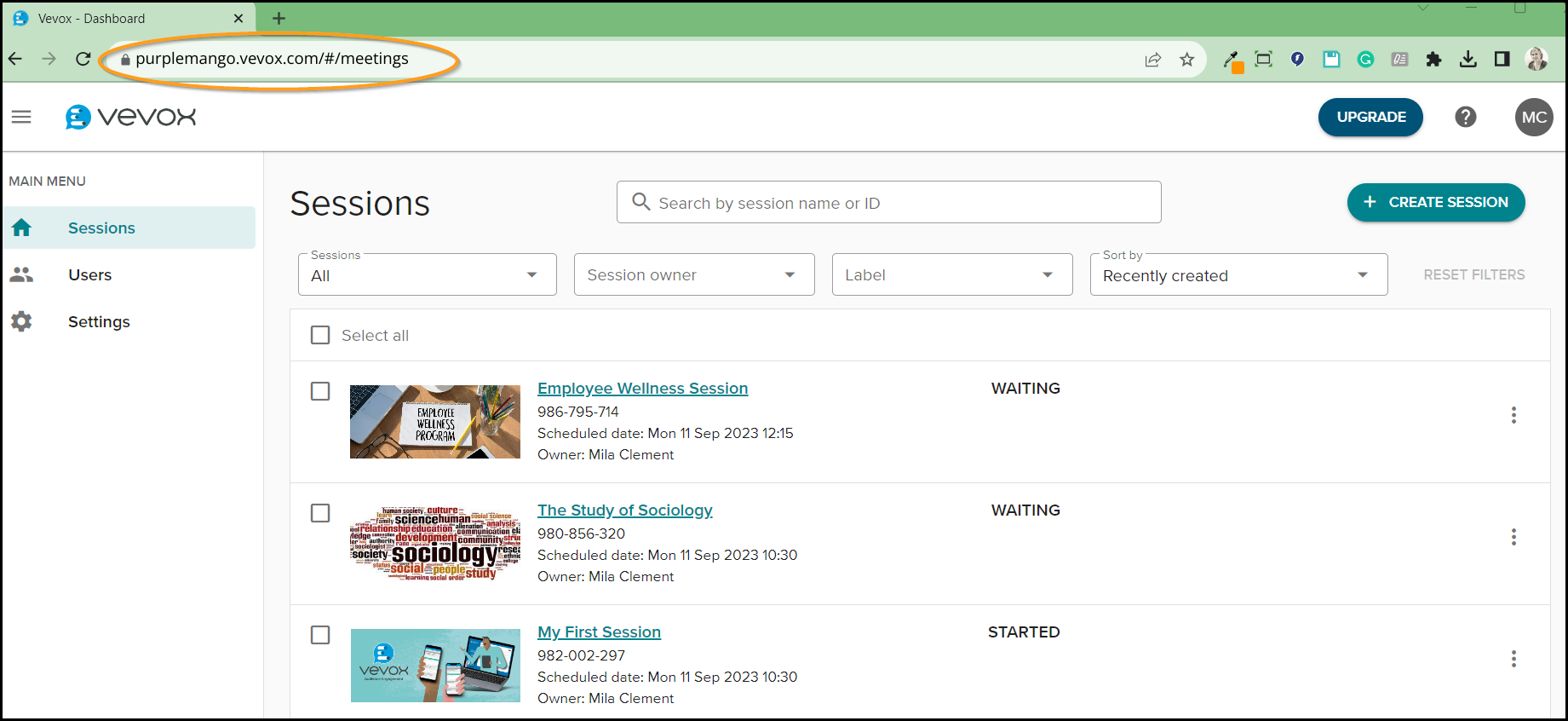Click the Sessions page heading

[x=359, y=204]
